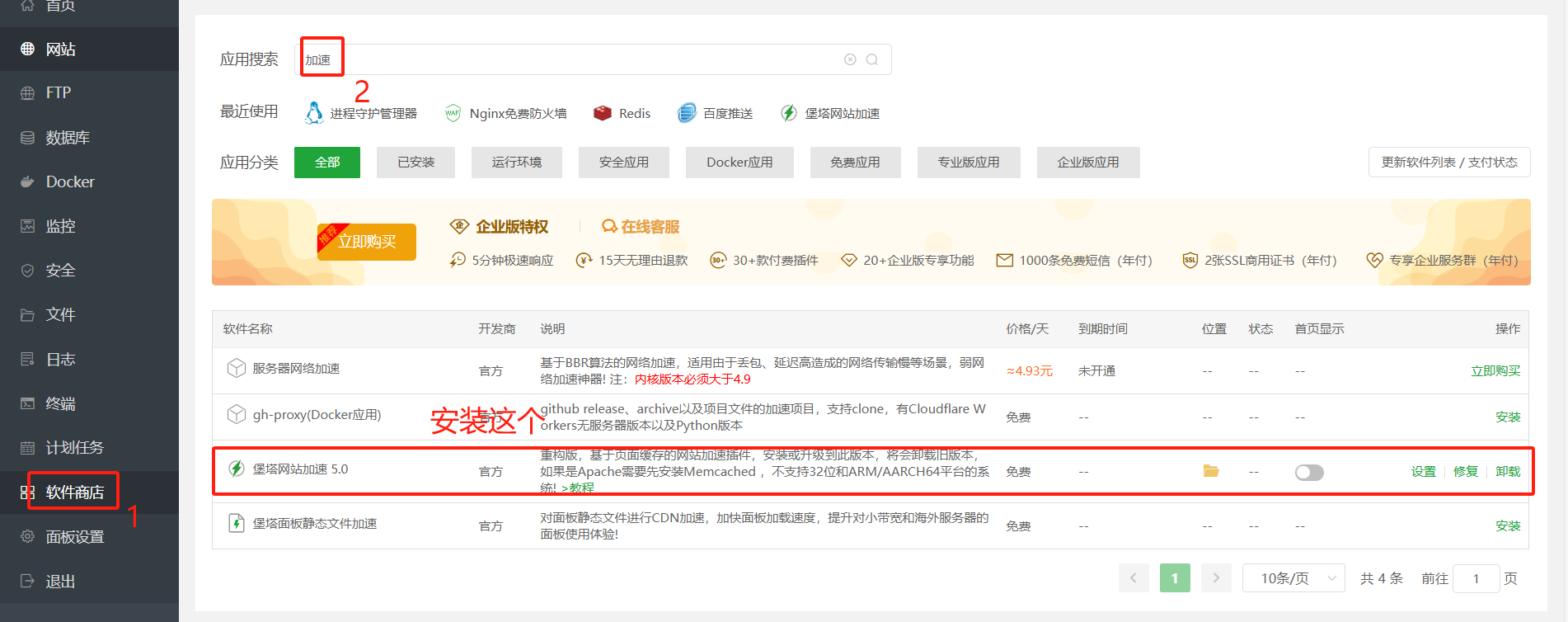Image resolution: width=1568 pixels, height=622 pixels.
Task: Click 服务器网络加速 software name
Action: (x=296, y=368)
